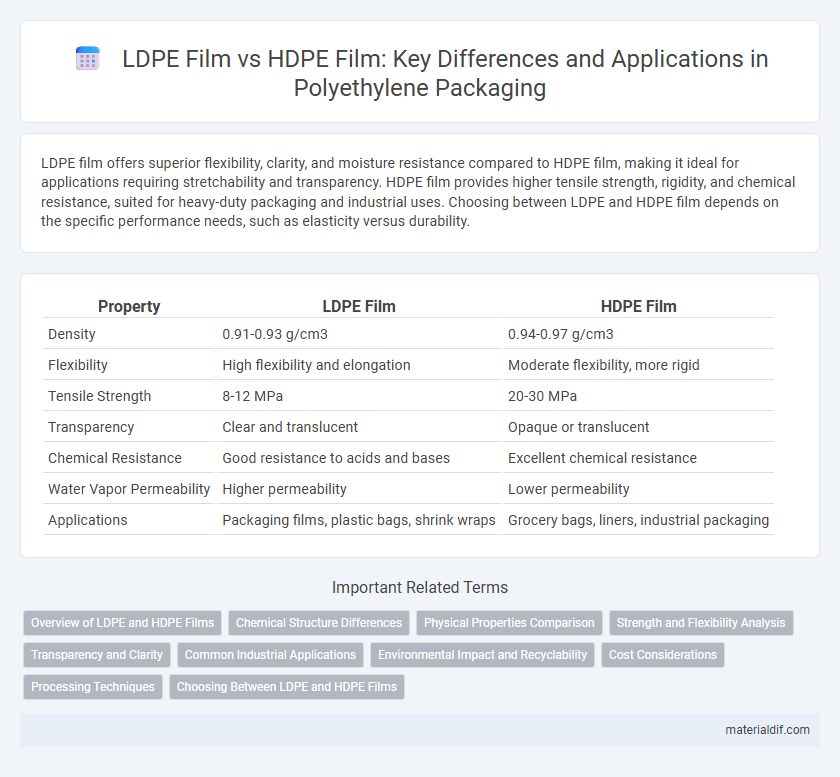Click the Transparency and Clarity tag

point(96,655)
